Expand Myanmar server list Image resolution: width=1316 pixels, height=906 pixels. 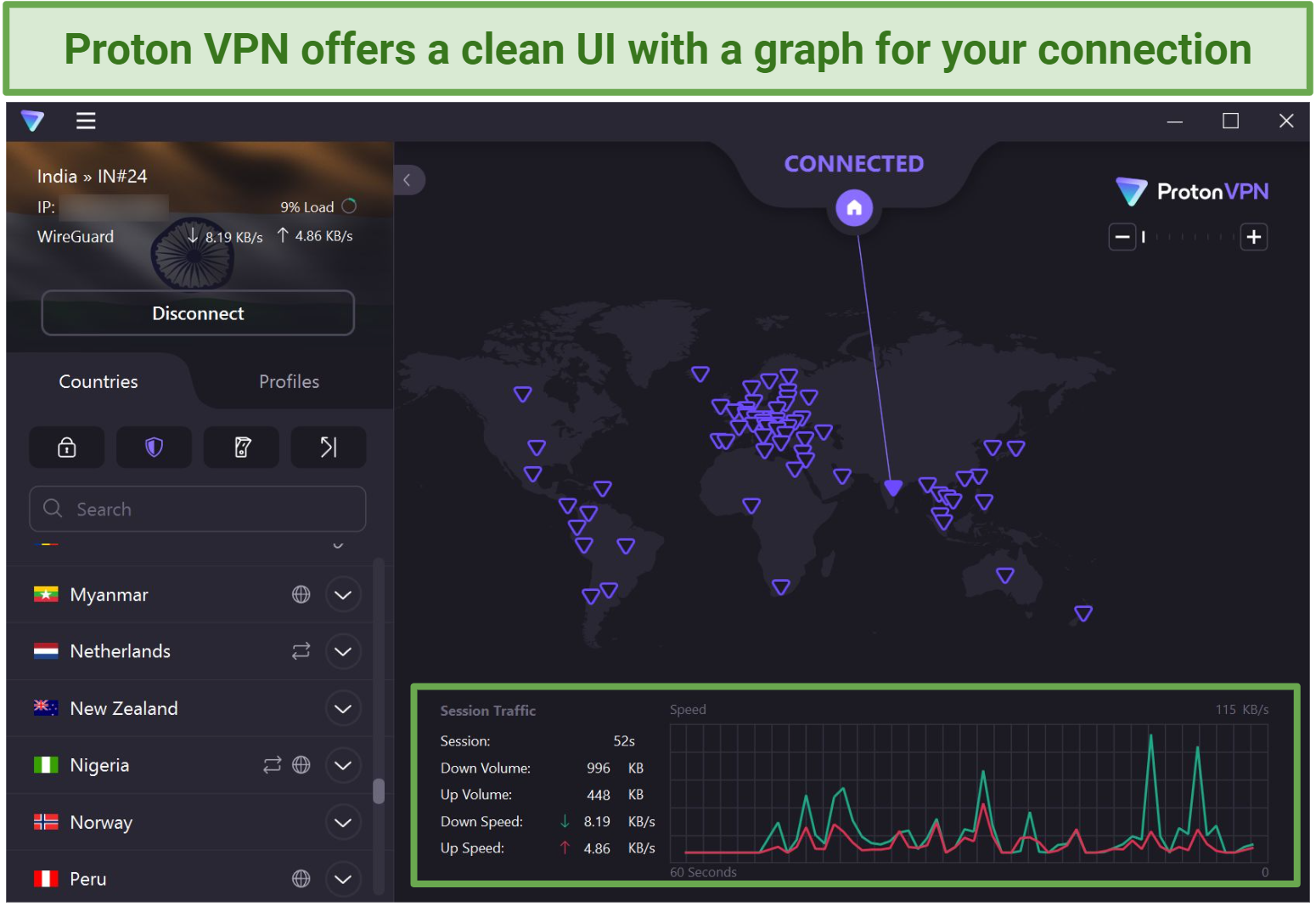pos(343,595)
